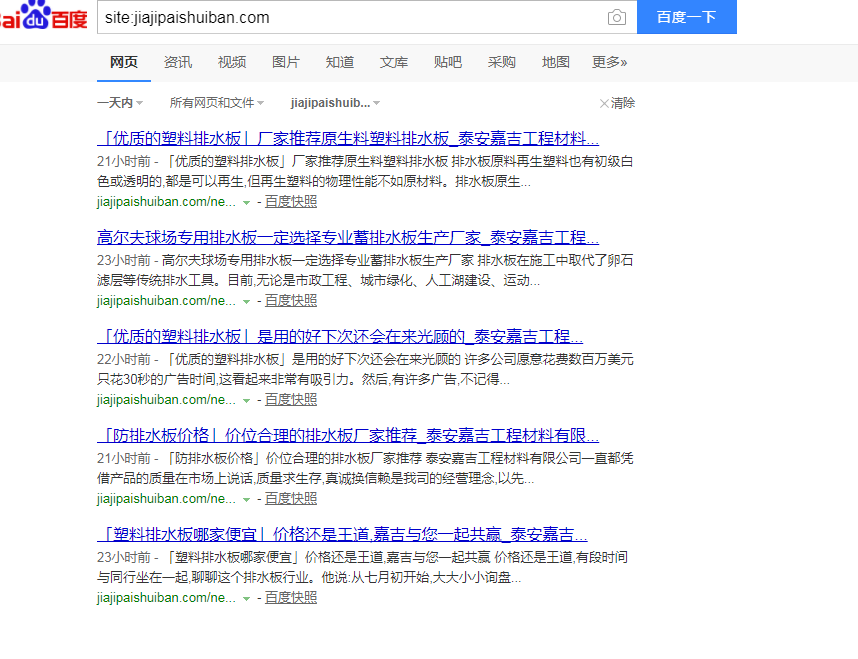Open 百度快照 for 防排水板价格 result
The image size is (858, 659).
291,499
